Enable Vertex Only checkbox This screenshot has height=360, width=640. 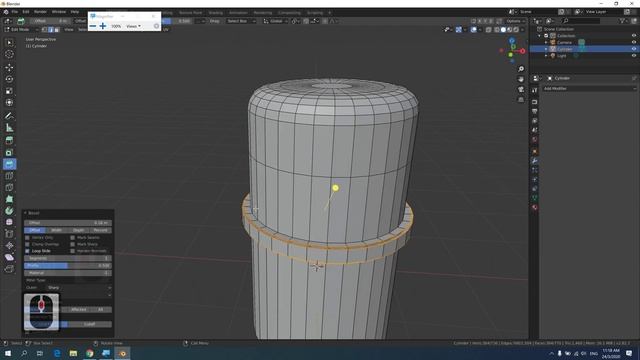click(x=27, y=238)
